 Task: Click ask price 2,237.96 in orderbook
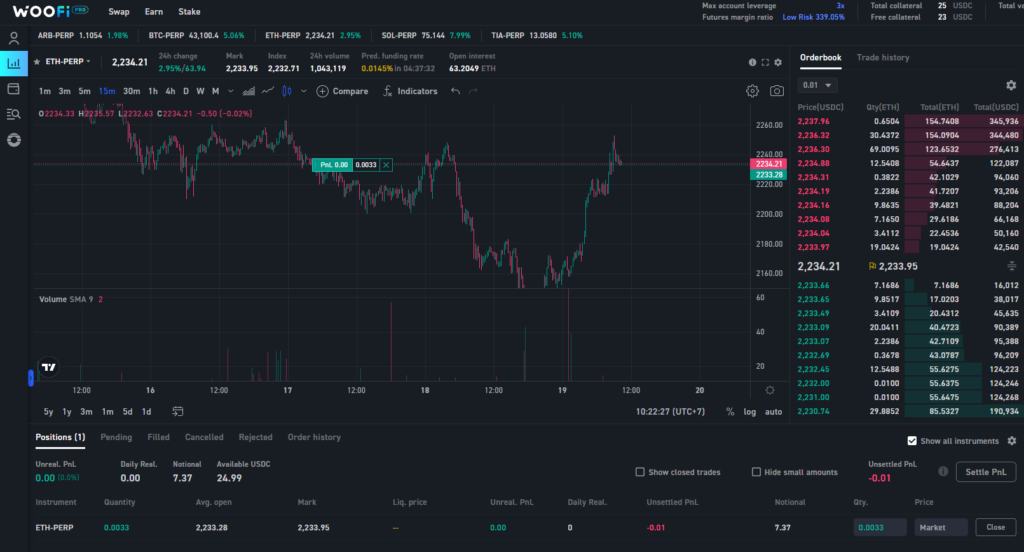coord(813,121)
